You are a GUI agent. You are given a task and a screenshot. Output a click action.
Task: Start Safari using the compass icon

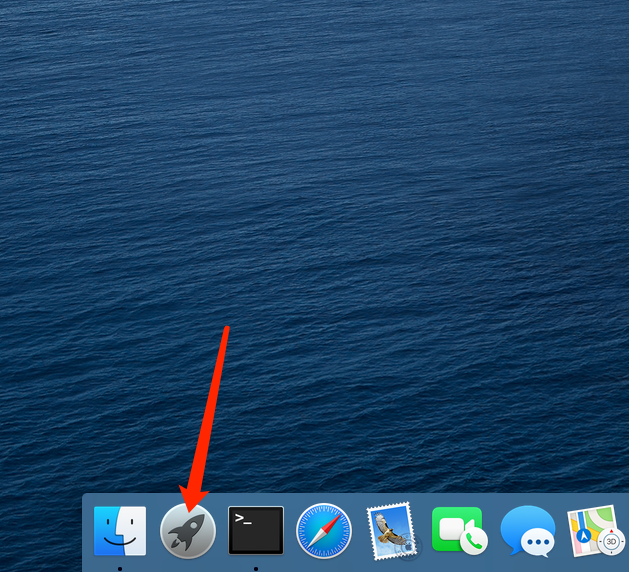click(324, 531)
